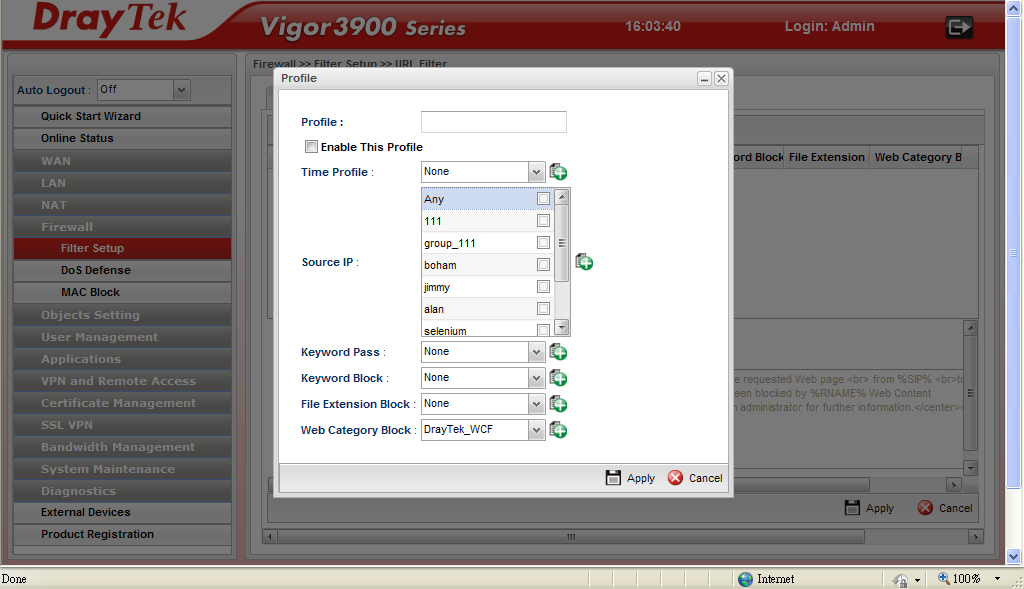Click the zoom magnifier icon in status bar
Screen dimensions: 1024x589
coord(944,579)
